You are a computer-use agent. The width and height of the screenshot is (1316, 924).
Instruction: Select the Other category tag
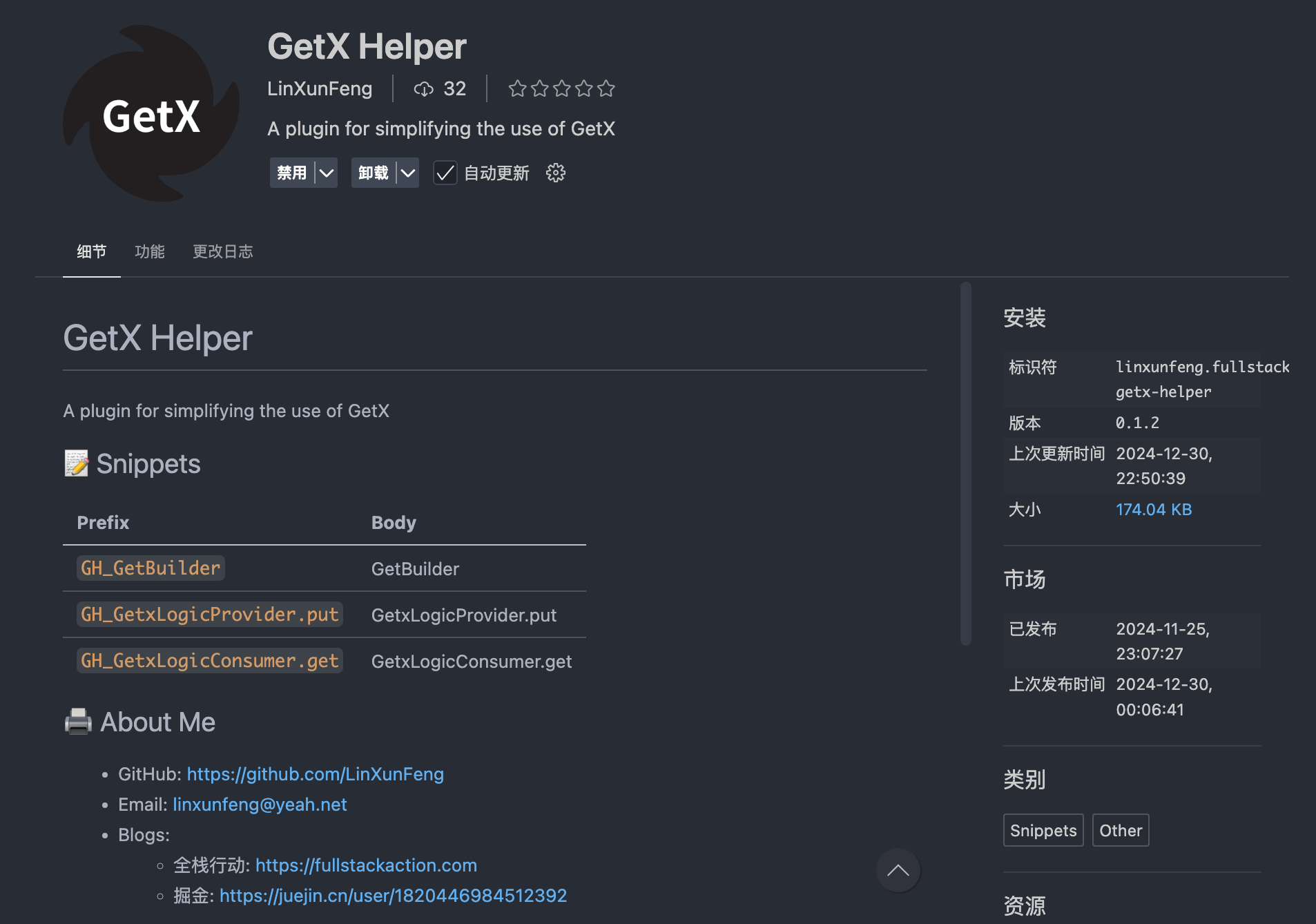click(1121, 830)
